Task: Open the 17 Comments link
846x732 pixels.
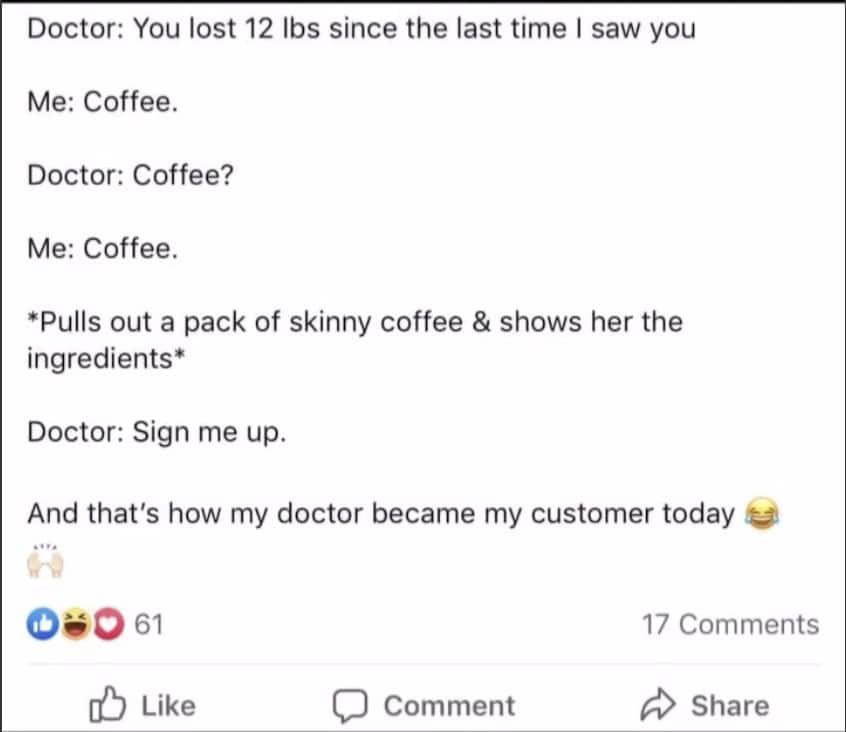Action: point(730,624)
